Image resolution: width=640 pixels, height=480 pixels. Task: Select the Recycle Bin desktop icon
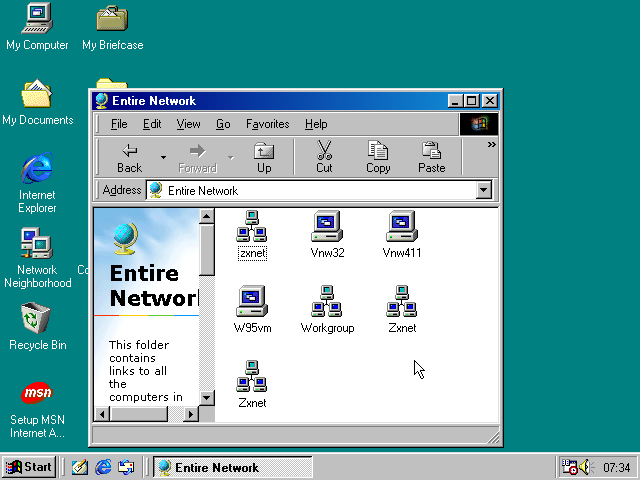point(37,327)
